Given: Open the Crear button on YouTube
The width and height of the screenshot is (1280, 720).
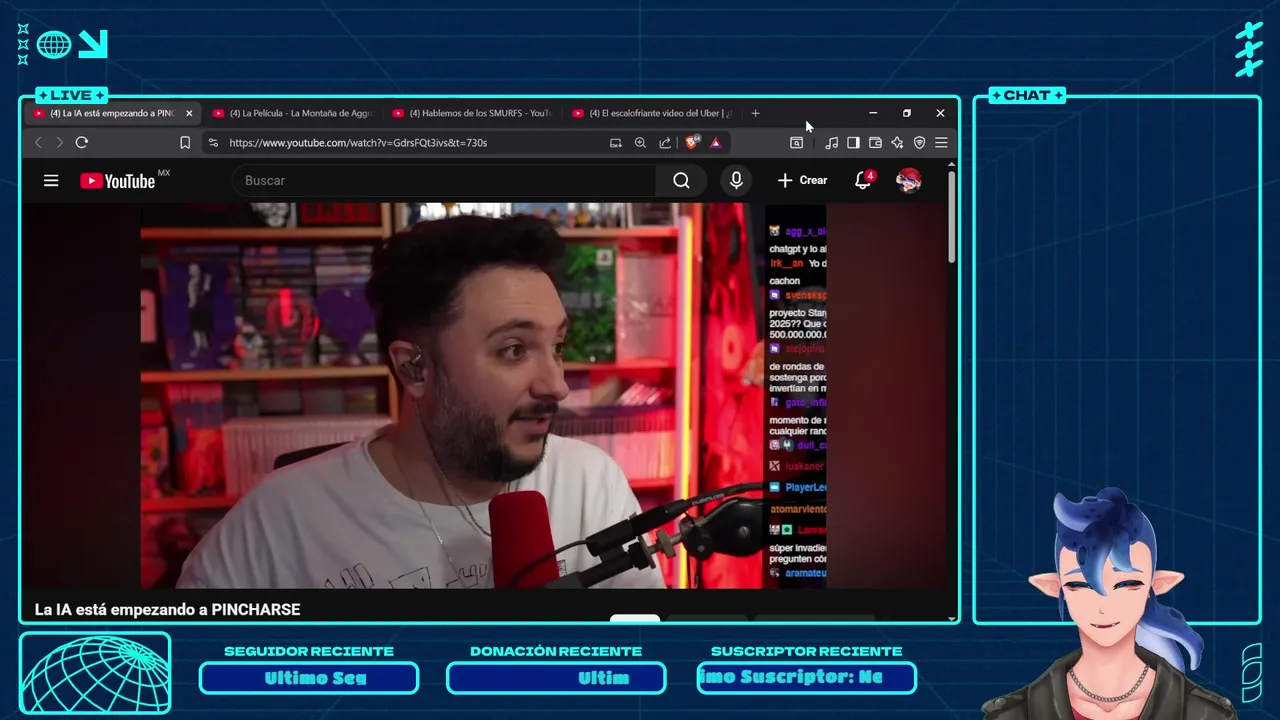Looking at the screenshot, I should click(x=802, y=181).
